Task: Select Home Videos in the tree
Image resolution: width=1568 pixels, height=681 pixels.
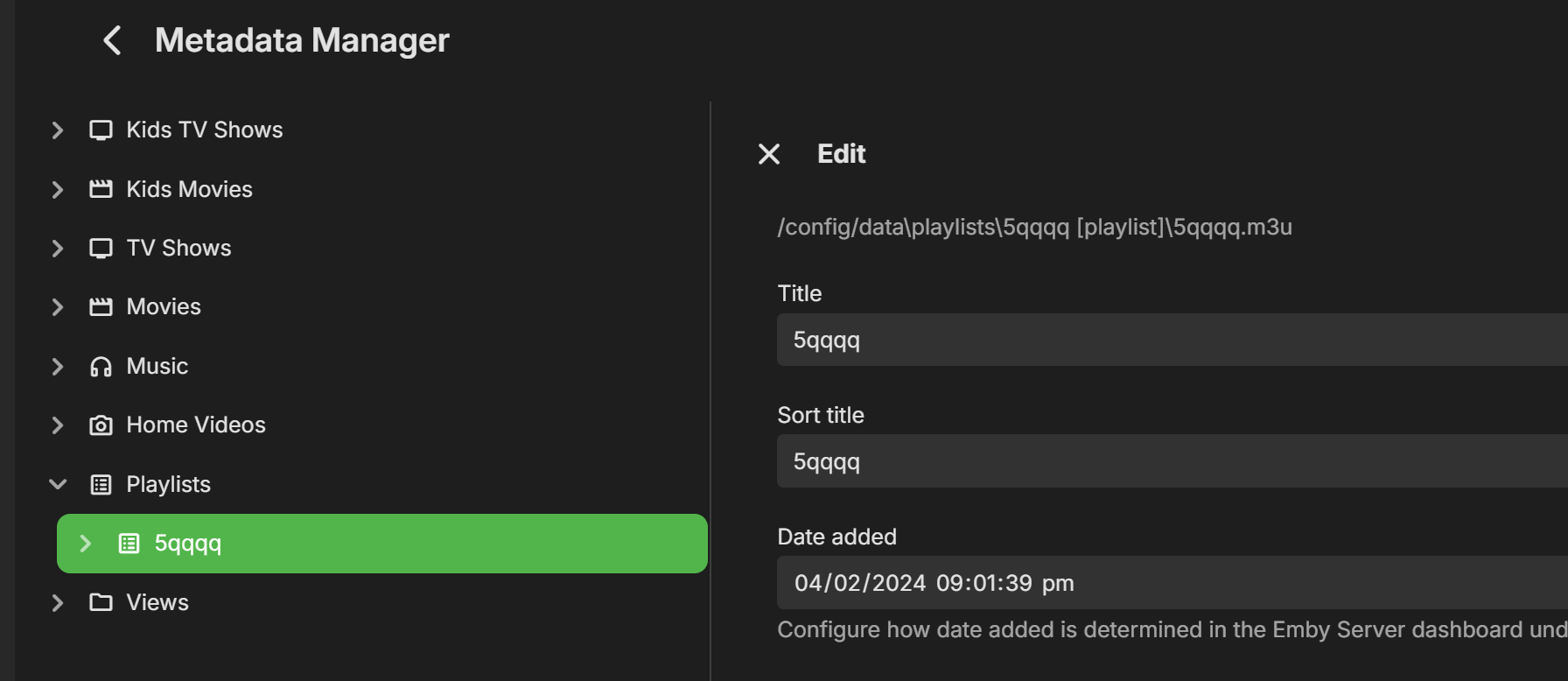Action: [196, 425]
